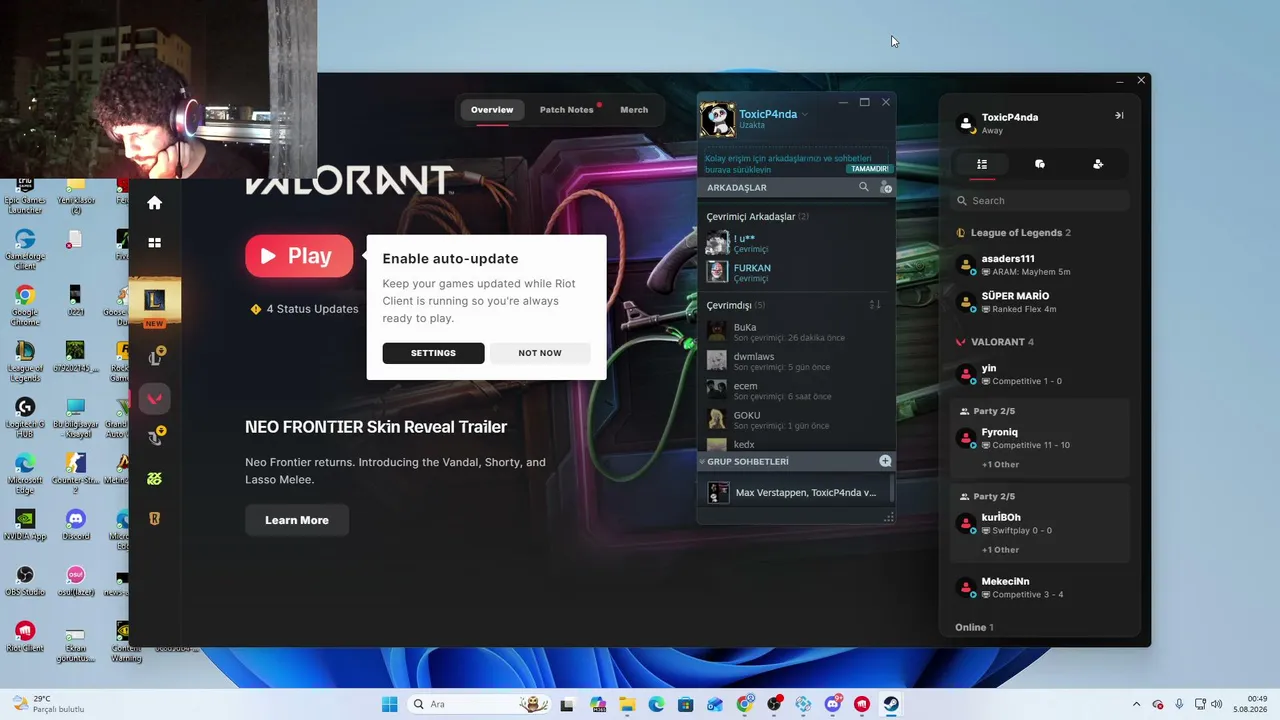
Task: Search Steam friends with the magnifier icon
Action: point(864,187)
